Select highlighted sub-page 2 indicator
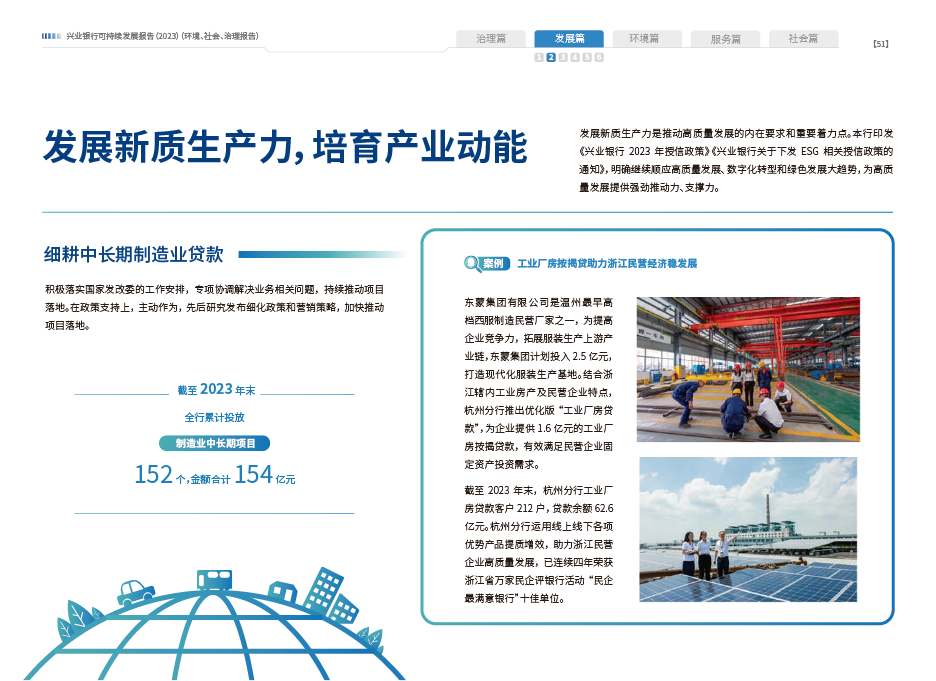Screen dimensions: 936x681 (551, 58)
